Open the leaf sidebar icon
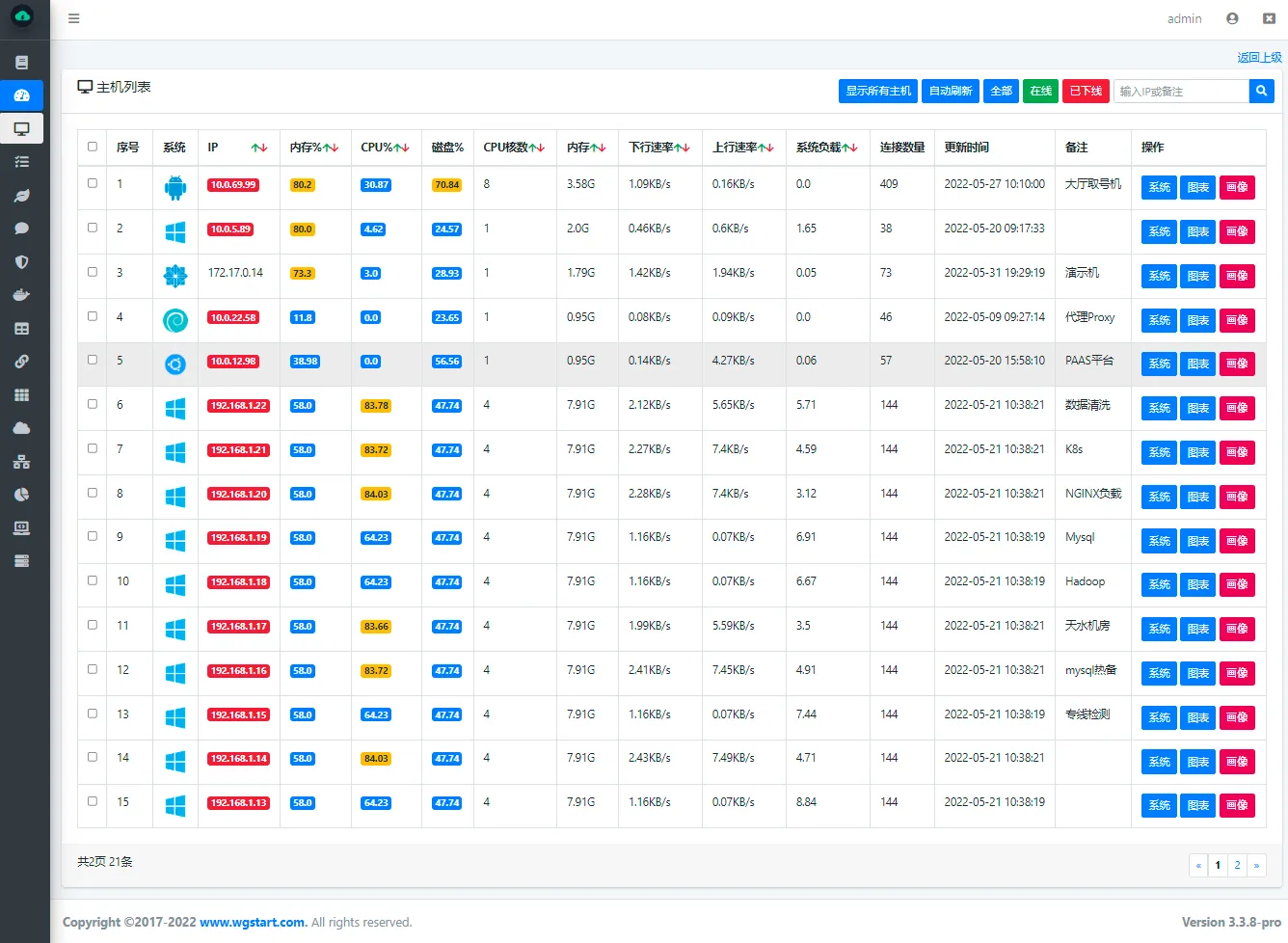The width and height of the screenshot is (1288, 943). click(x=21, y=196)
